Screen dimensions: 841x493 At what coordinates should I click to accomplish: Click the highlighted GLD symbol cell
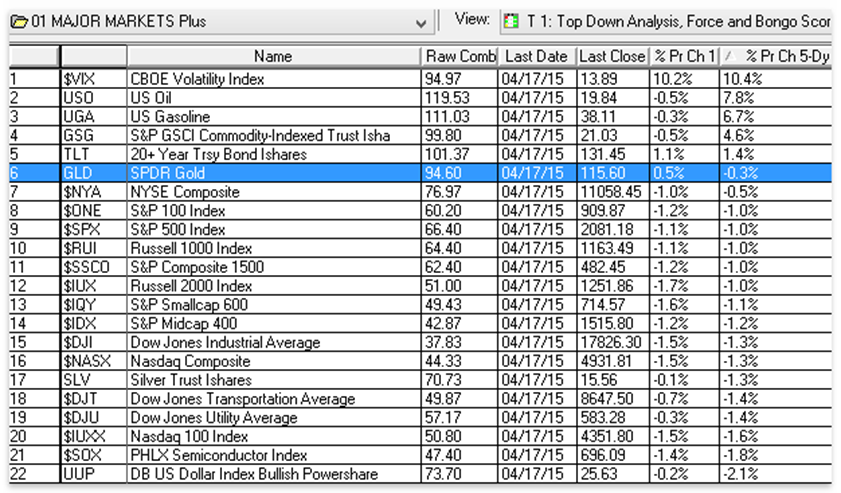click(94, 173)
